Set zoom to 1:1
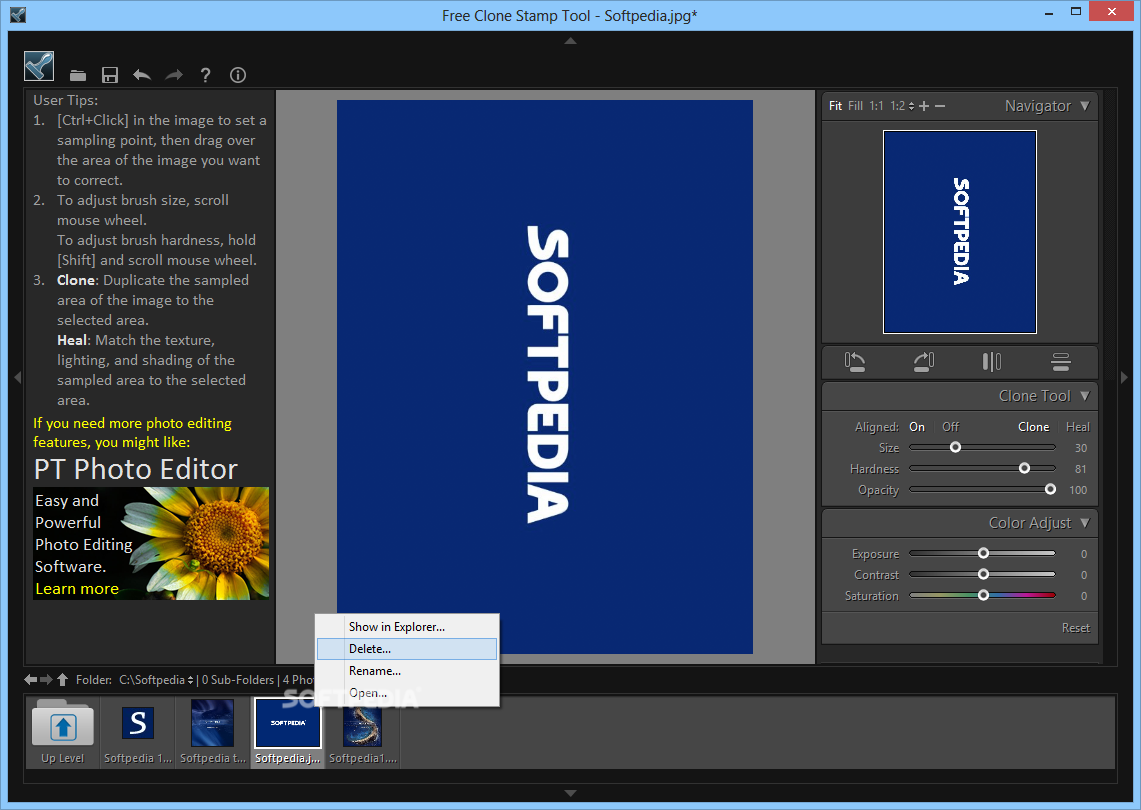Viewport: 1141px width, 810px height. 877,106
